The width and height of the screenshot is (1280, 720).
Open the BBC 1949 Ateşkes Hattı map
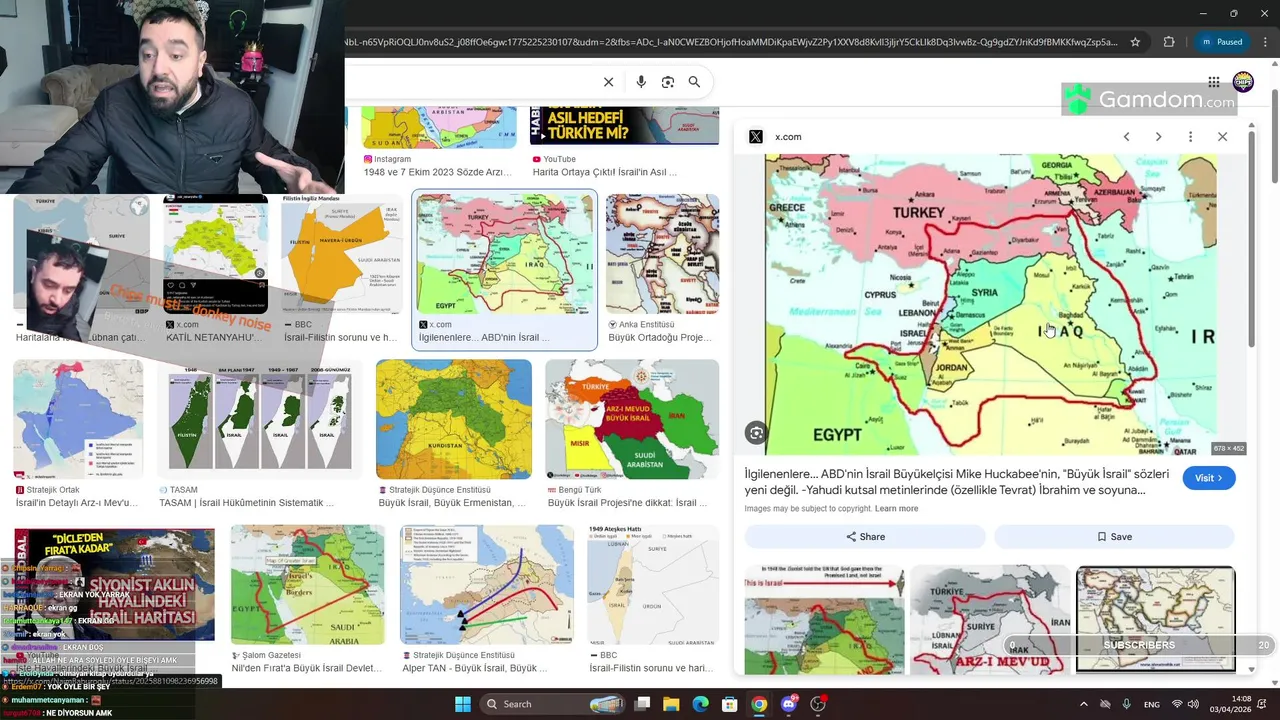[x=653, y=585]
